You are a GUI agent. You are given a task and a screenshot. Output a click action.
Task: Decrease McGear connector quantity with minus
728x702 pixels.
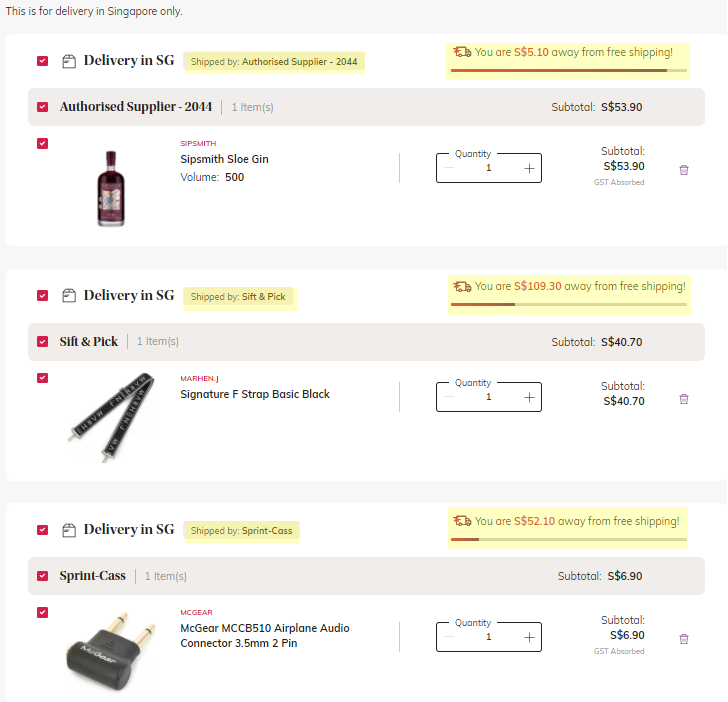click(449, 637)
